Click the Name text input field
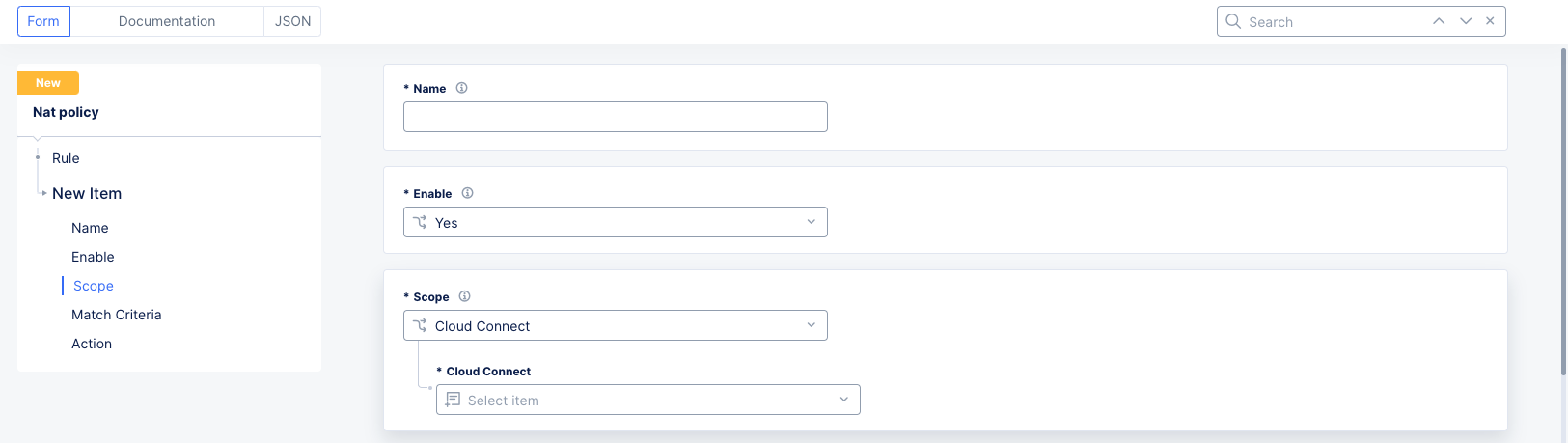This screenshot has width=1568, height=443. coord(616,117)
